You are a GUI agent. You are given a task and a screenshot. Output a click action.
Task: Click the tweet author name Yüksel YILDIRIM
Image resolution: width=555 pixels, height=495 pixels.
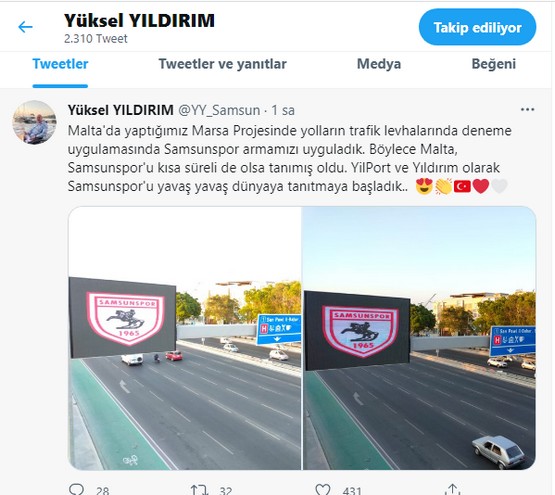pos(120,110)
